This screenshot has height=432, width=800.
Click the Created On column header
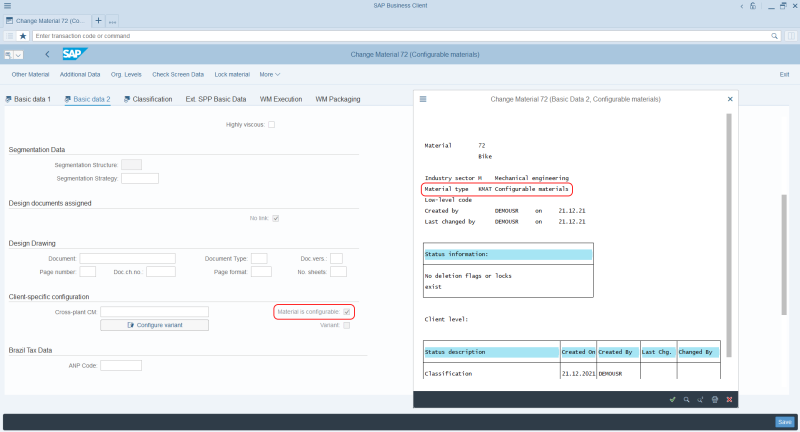tap(578, 352)
